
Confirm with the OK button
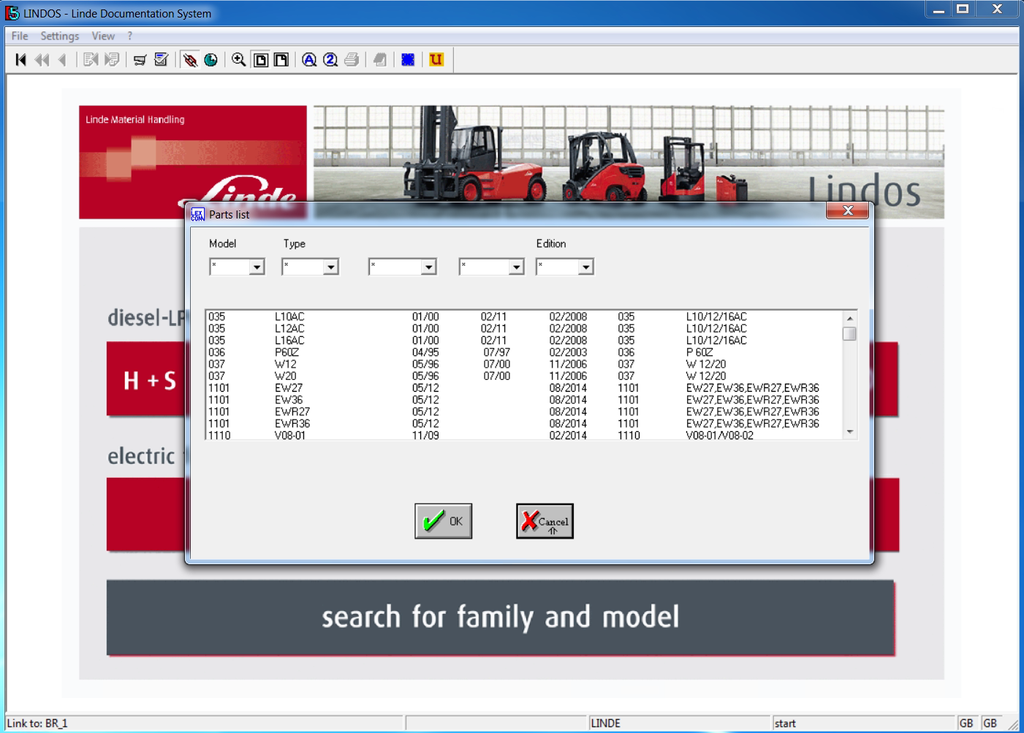coord(443,521)
